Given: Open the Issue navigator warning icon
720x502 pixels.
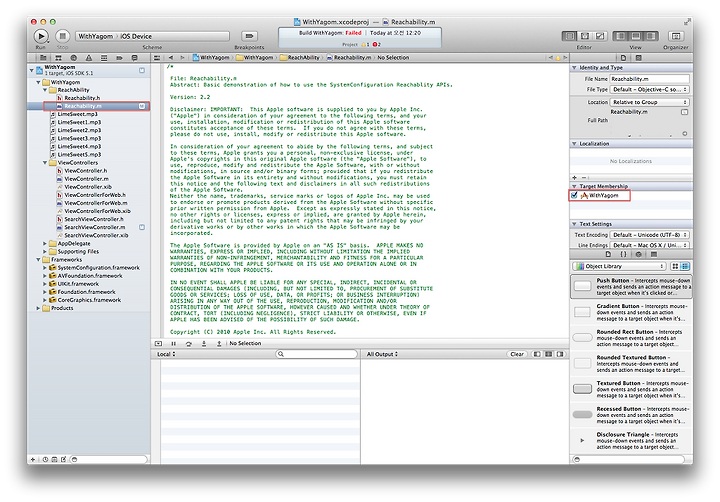Looking at the screenshot, I should click(89, 58).
